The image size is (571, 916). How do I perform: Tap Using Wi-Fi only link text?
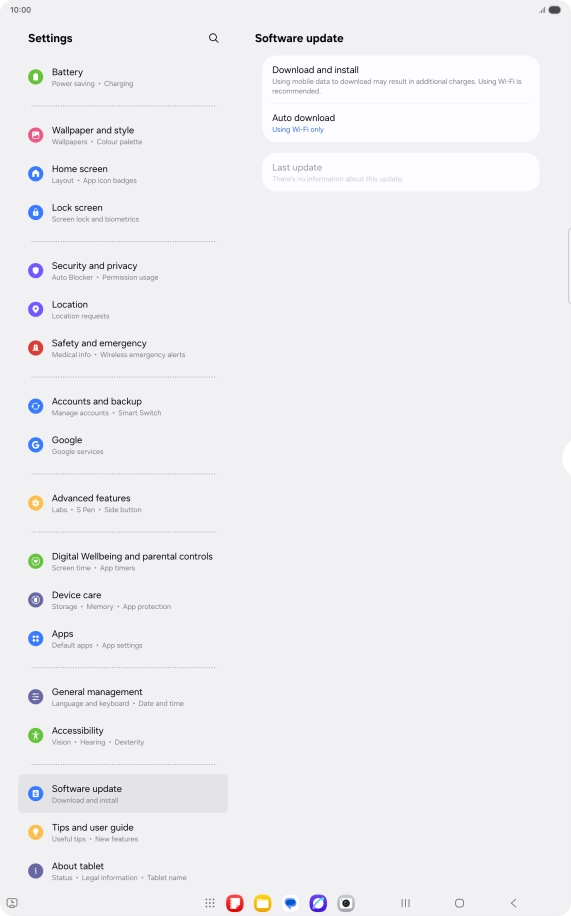297,130
